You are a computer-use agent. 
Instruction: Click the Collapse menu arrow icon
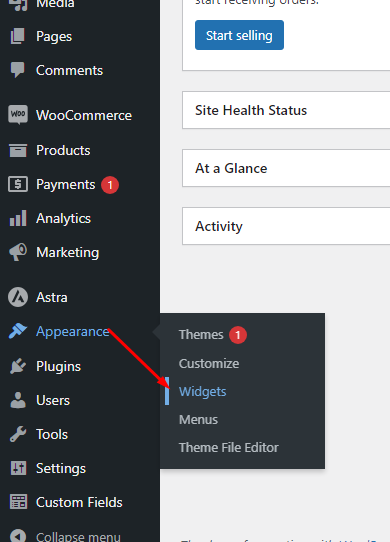pos(18,536)
